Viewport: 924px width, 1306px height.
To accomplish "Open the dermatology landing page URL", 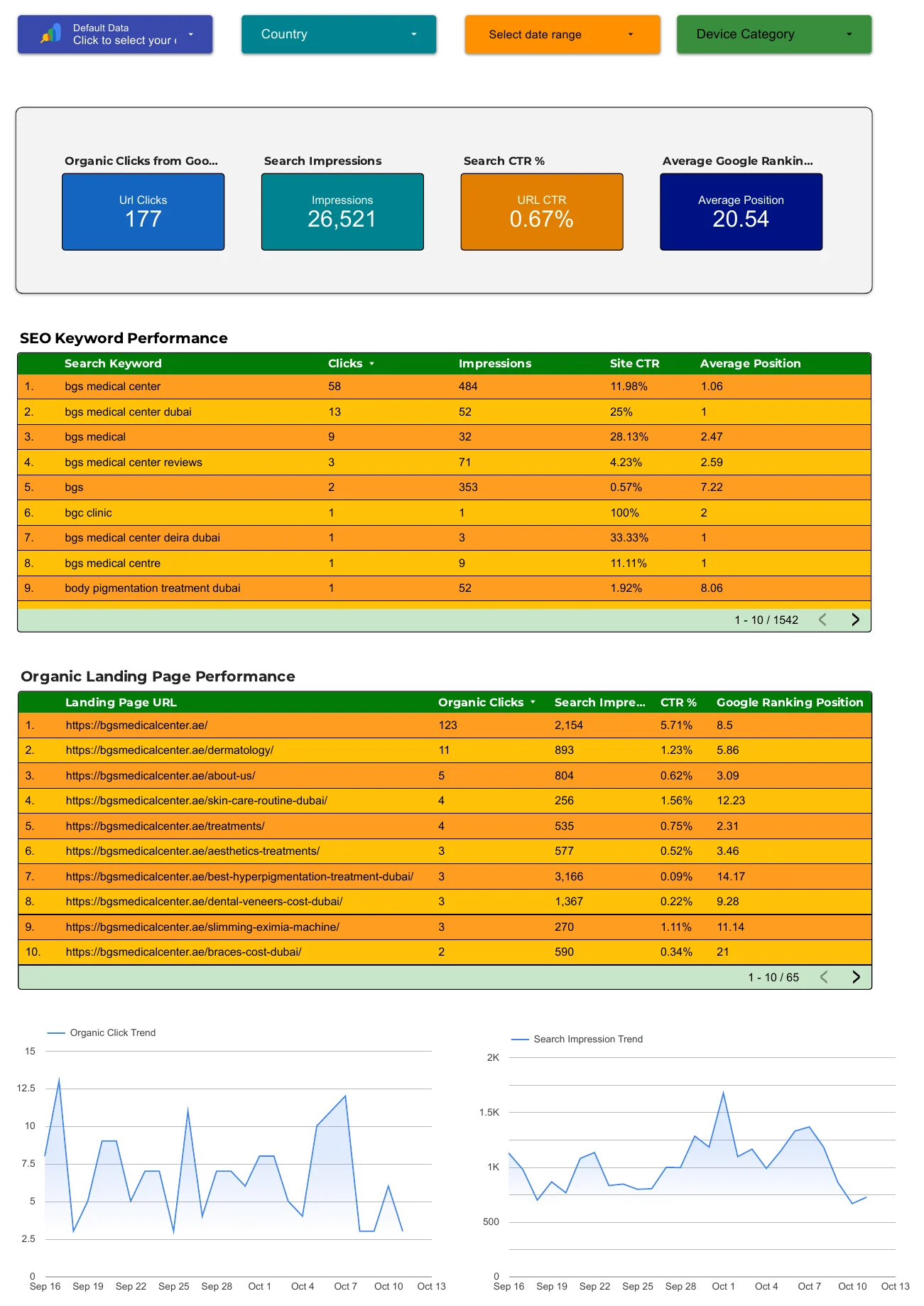I will pyautogui.click(x=169, y=750).
